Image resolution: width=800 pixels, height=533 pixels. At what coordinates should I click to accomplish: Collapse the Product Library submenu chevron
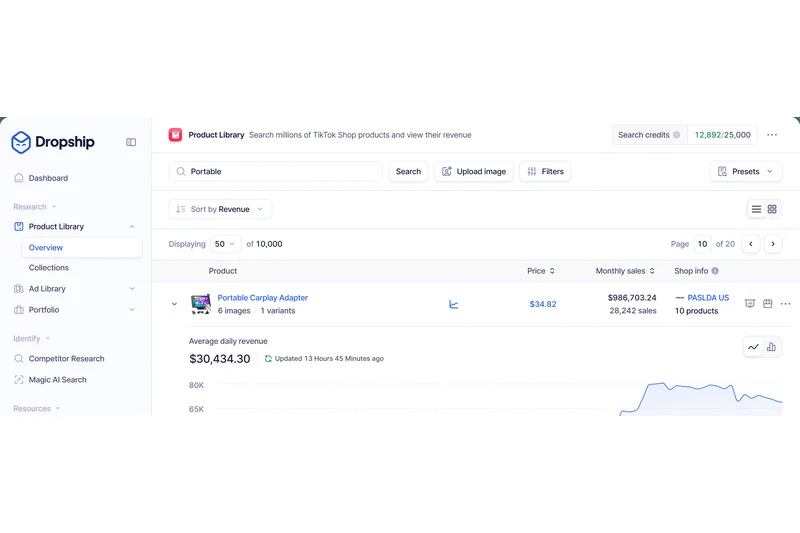click(x=132, y=226)
